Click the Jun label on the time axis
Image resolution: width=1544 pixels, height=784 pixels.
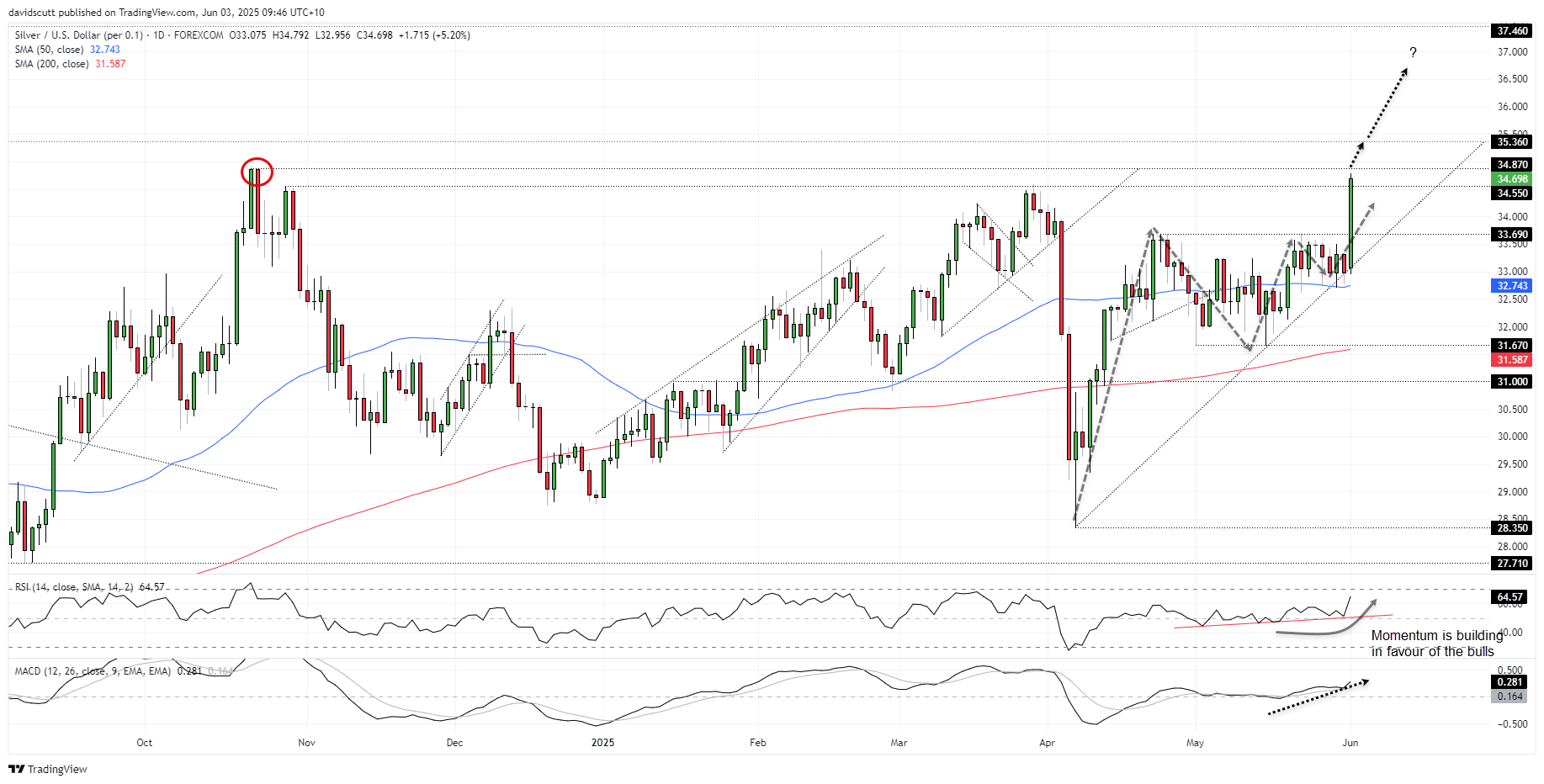(1350, 743)
